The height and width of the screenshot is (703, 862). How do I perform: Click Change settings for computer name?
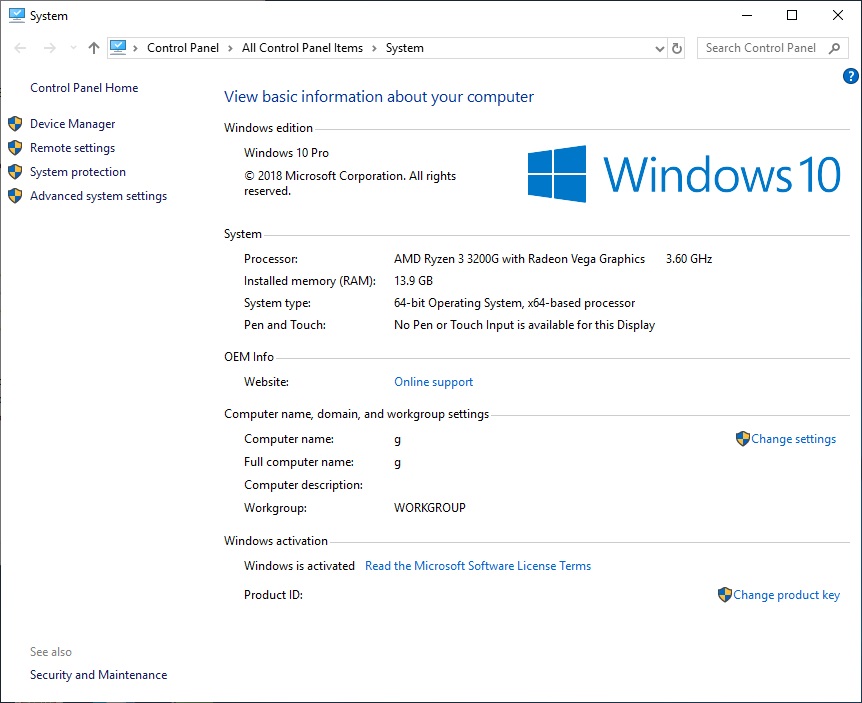[x=793, y=439]
